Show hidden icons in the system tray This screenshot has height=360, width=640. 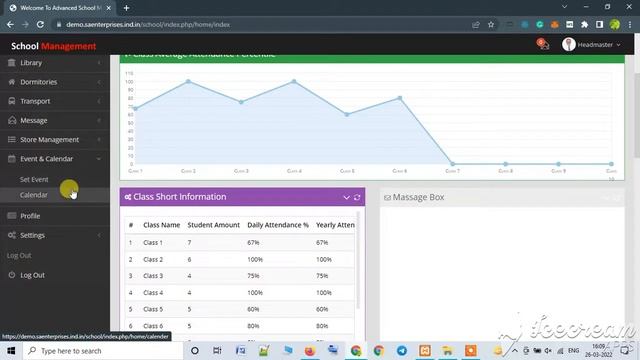click(515, 351)
